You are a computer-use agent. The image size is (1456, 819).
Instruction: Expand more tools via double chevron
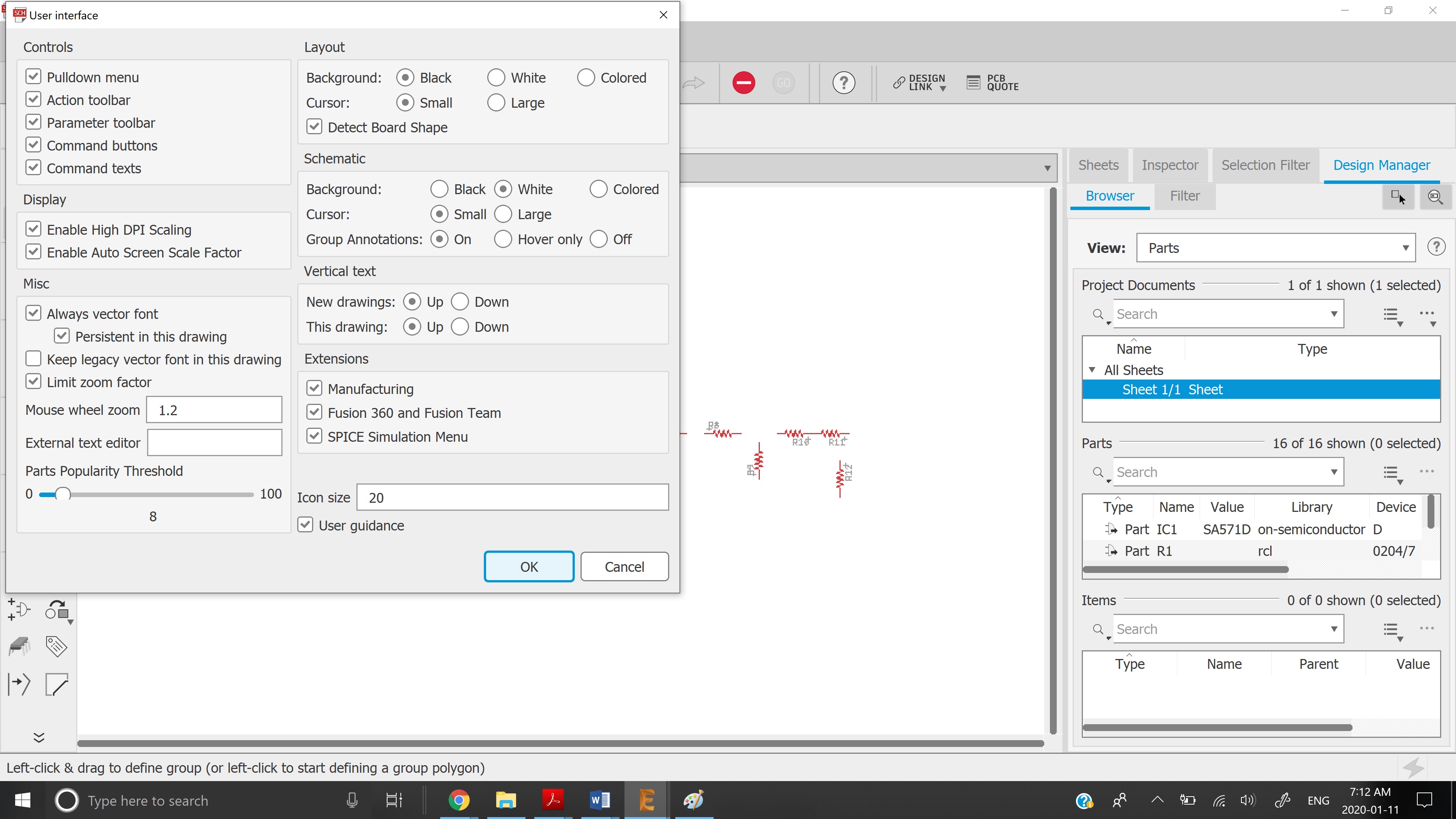38,737
